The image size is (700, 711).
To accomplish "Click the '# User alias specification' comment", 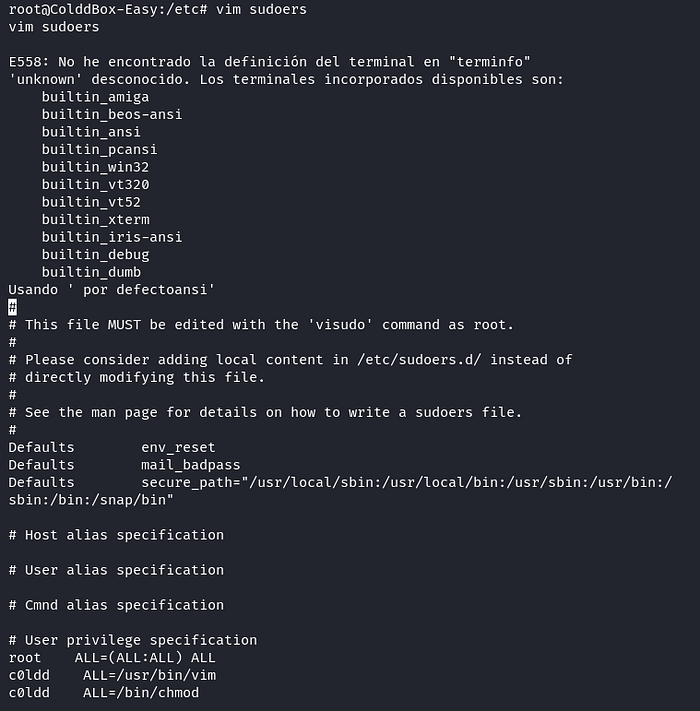I will 116,570.
